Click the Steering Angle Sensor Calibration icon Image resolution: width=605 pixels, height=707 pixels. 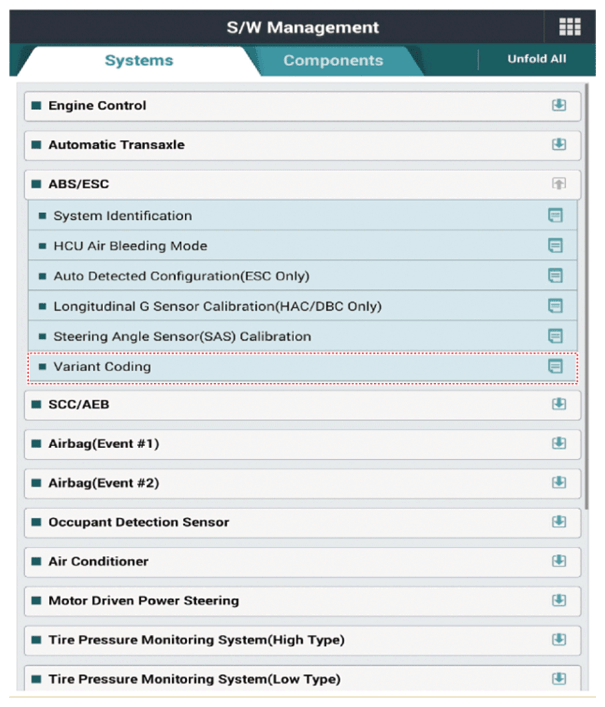(x=555, y=336)
